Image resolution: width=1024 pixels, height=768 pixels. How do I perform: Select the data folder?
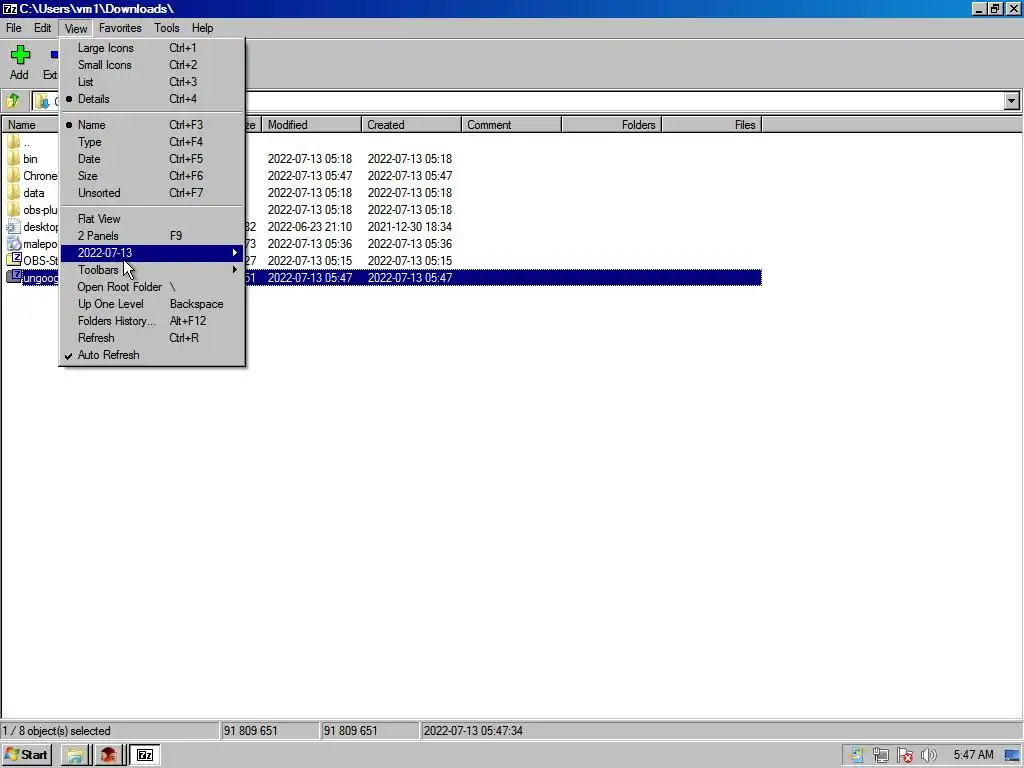tap(33, 193)
